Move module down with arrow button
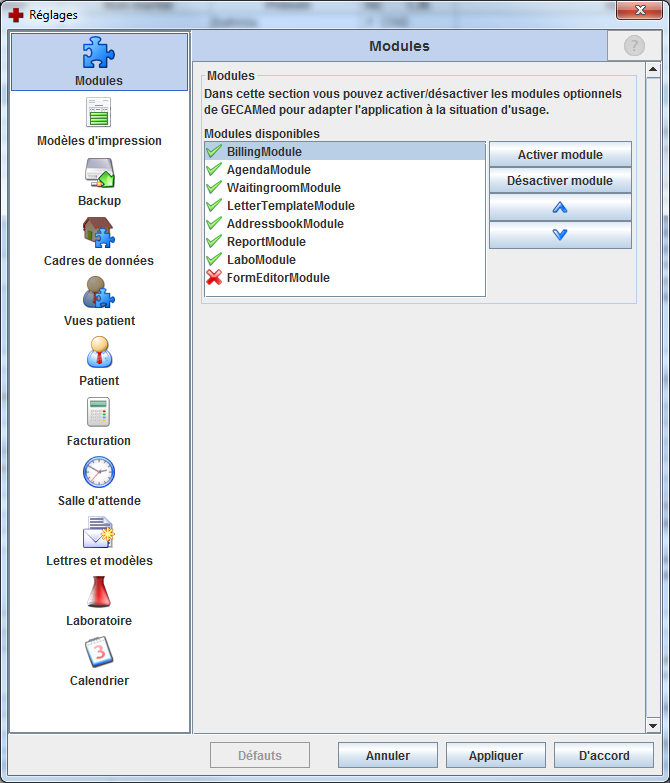The width and height of the screenshot is (670, 783). [x=560, y=234]
